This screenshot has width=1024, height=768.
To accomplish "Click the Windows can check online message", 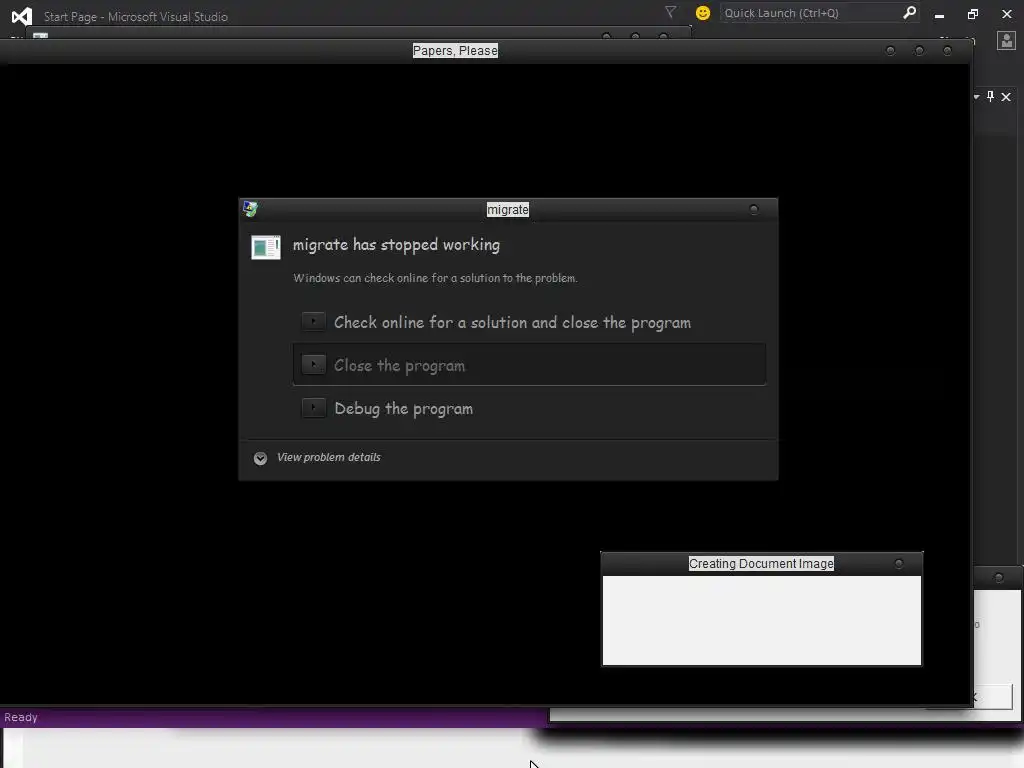I will tap(435, 278).
